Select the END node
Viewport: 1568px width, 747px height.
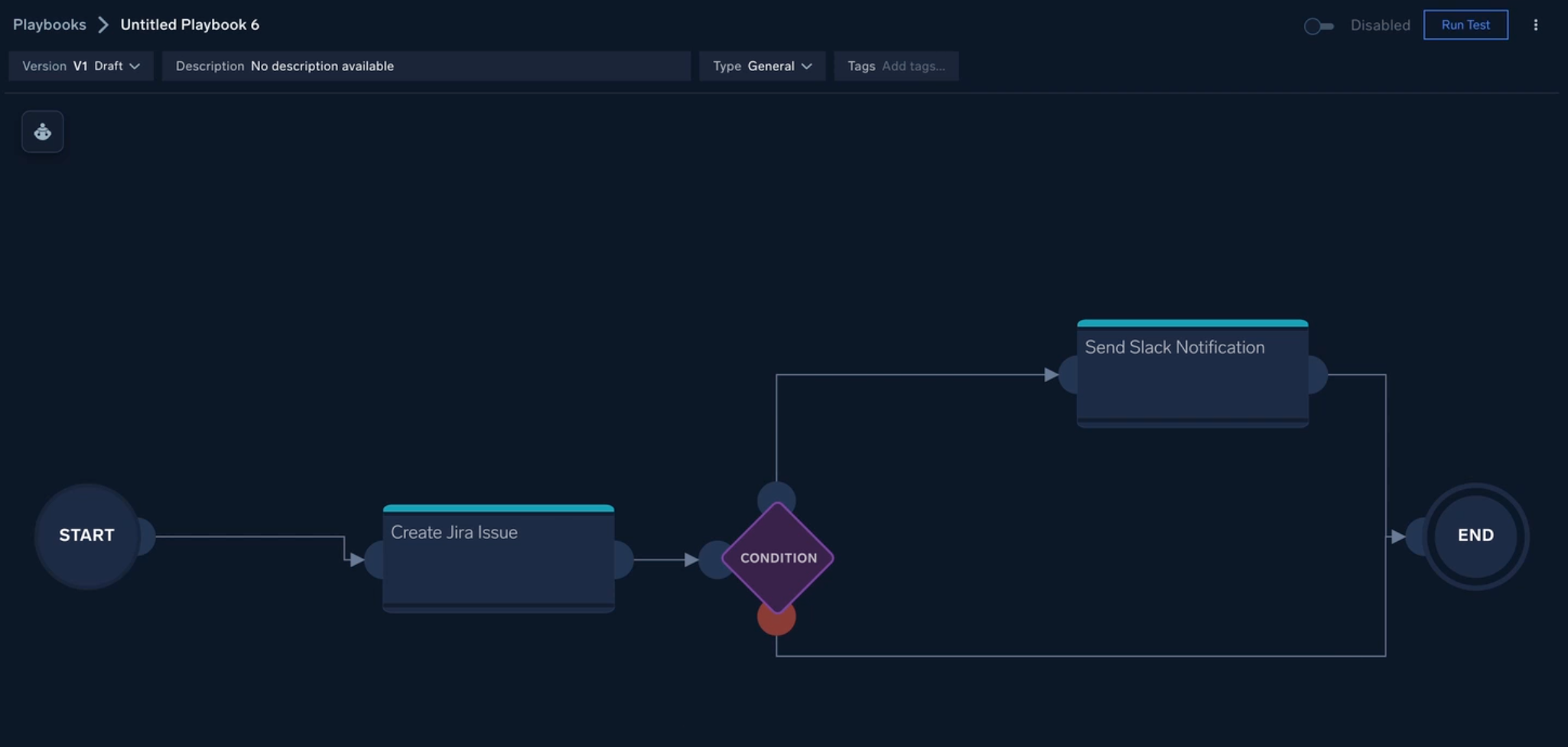1475,536
